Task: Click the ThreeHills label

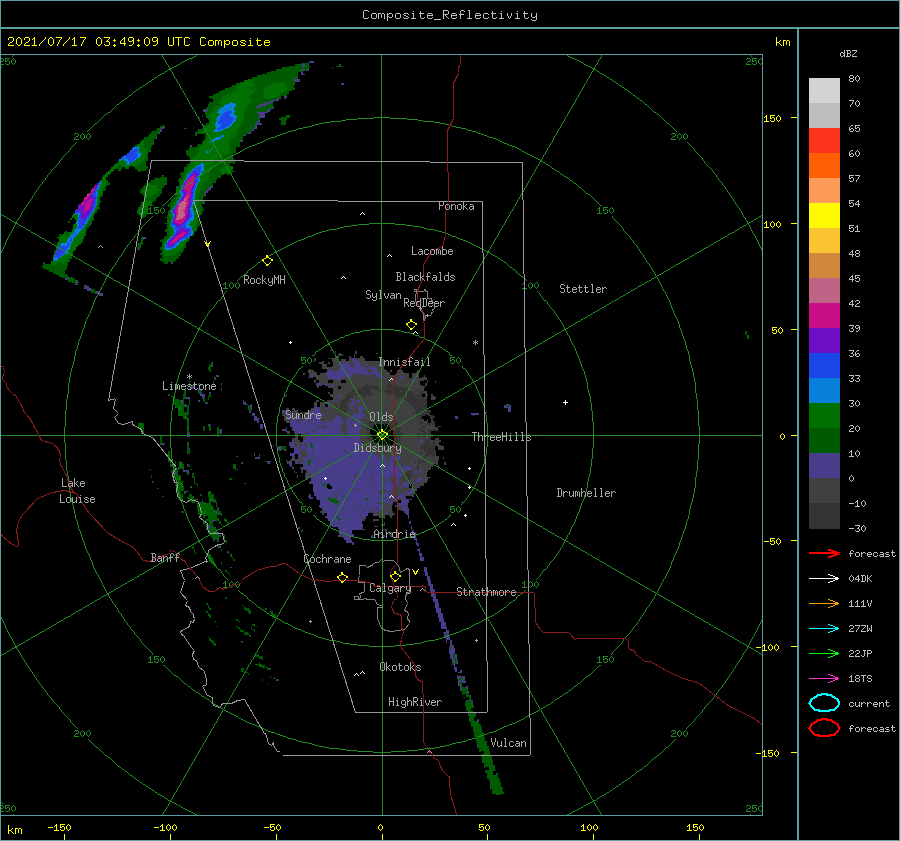Action: tap(502, 437)
